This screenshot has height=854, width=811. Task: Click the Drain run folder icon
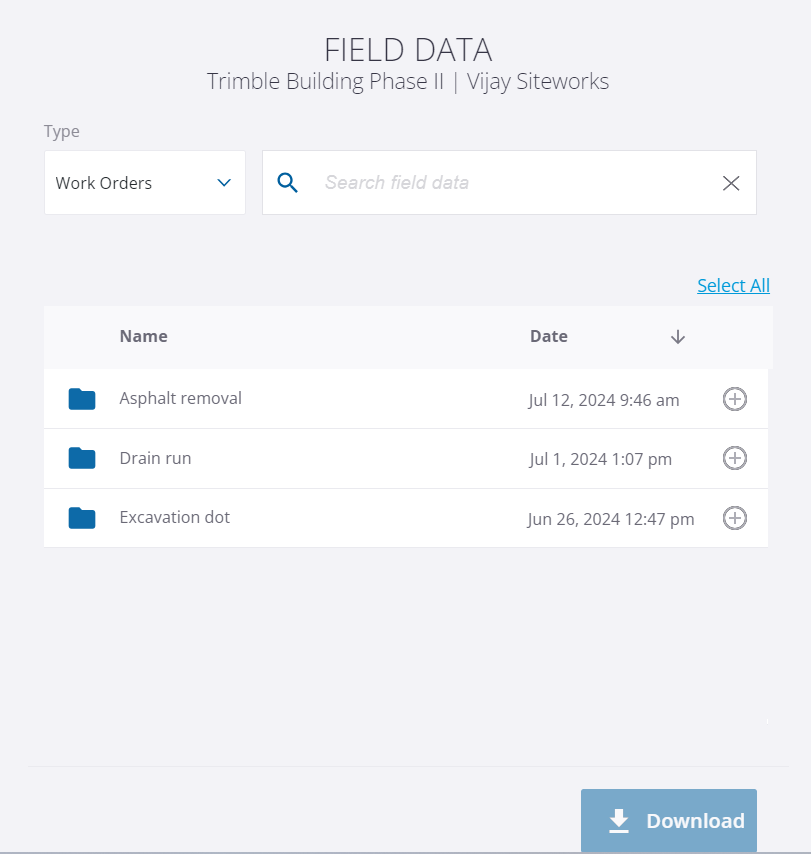pyautogui.click(x=82, y=458)
